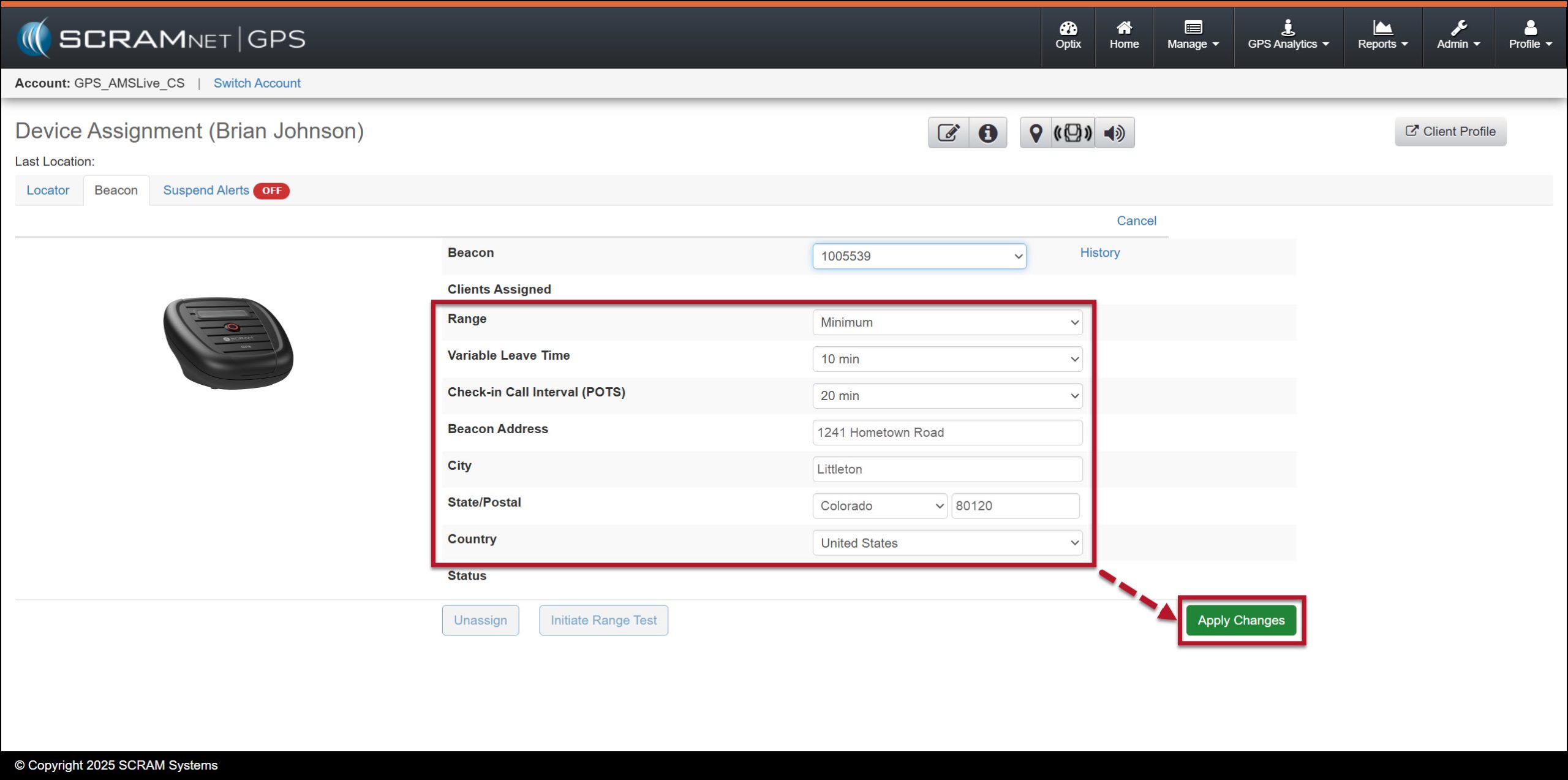Toggle the Suspend Alerts OFF badge
This screenshot has height=780, width=1568.
[x=271, y=191]
